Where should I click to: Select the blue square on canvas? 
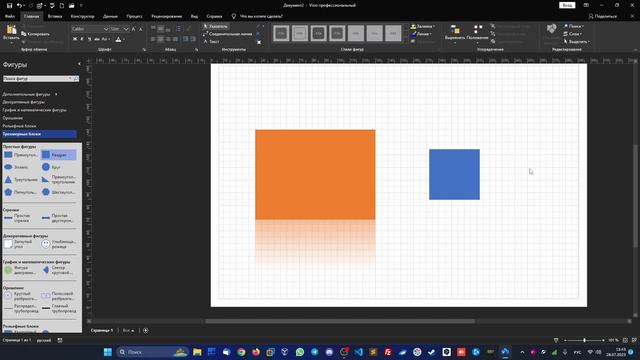(454, 174)
